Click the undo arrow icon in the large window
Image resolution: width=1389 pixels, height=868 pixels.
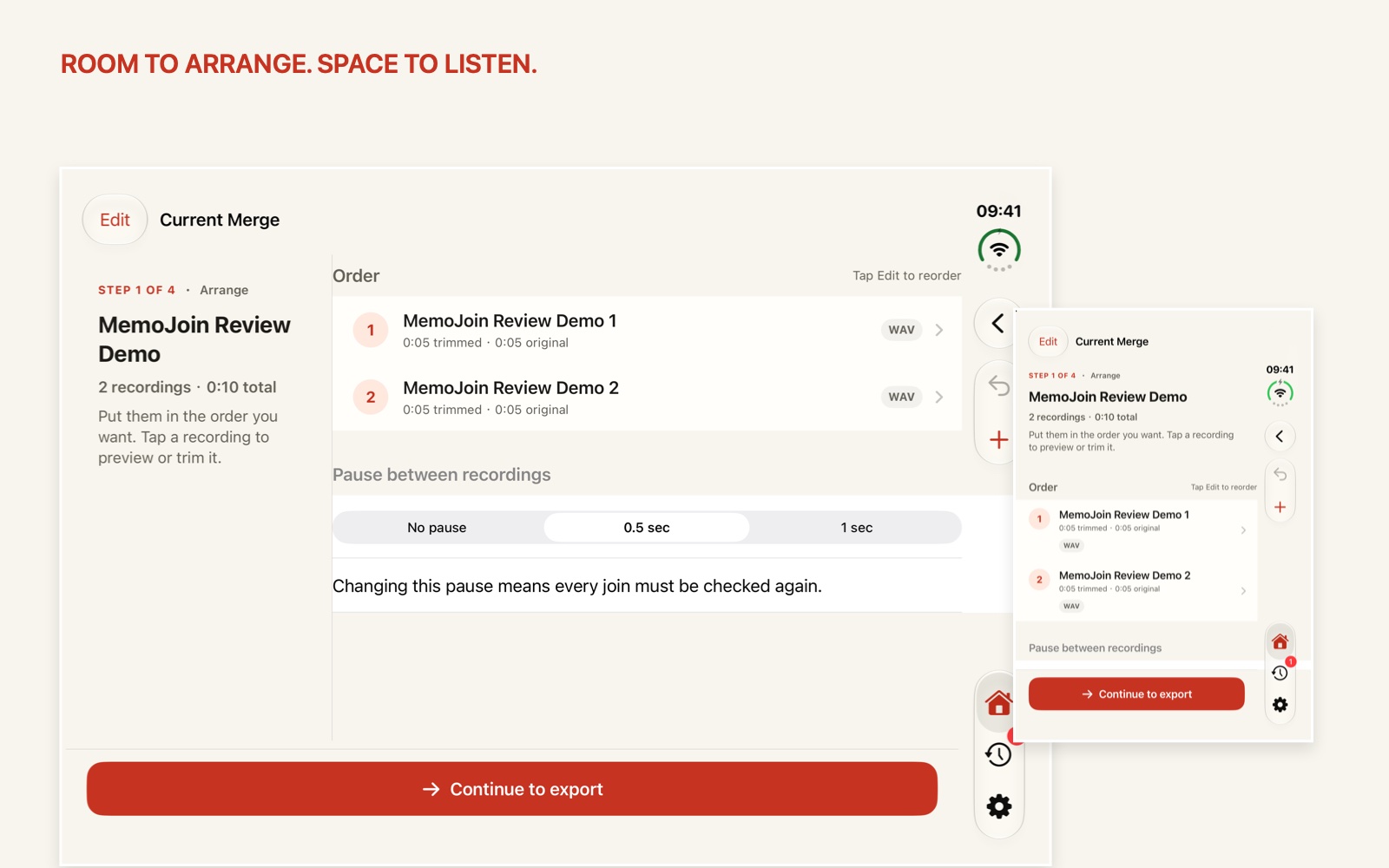pos(999,386)
